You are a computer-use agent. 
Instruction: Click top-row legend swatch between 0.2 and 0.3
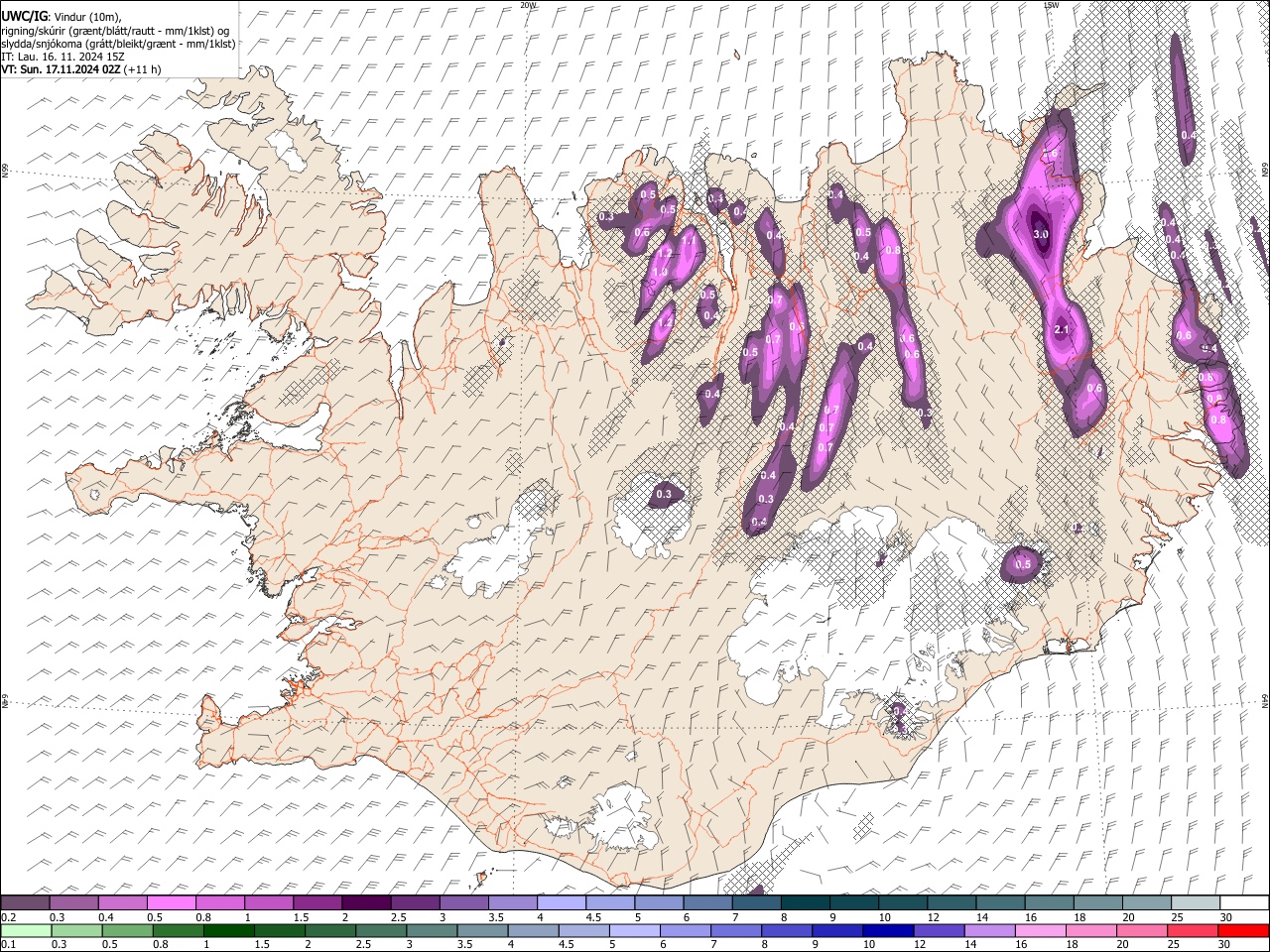(25, 902)
